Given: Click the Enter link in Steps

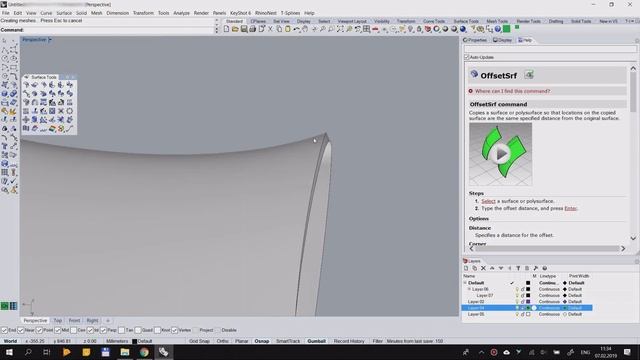Looking at the screenshot, I should tap(570, 208).
